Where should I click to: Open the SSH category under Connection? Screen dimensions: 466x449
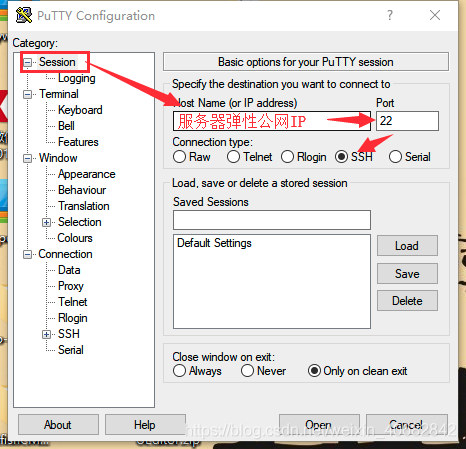[x=69, y=334]
